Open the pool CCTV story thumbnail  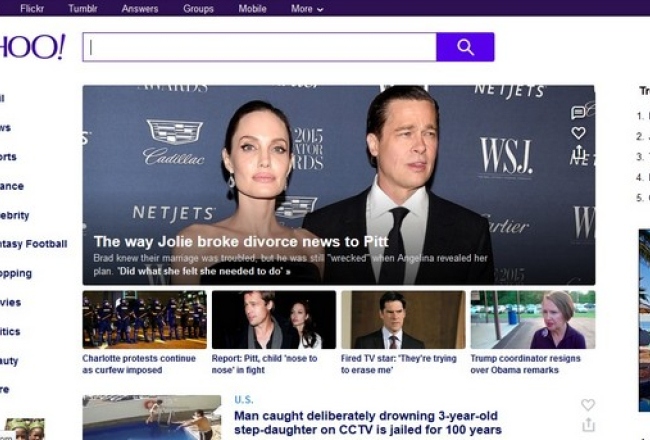(152, 417)
